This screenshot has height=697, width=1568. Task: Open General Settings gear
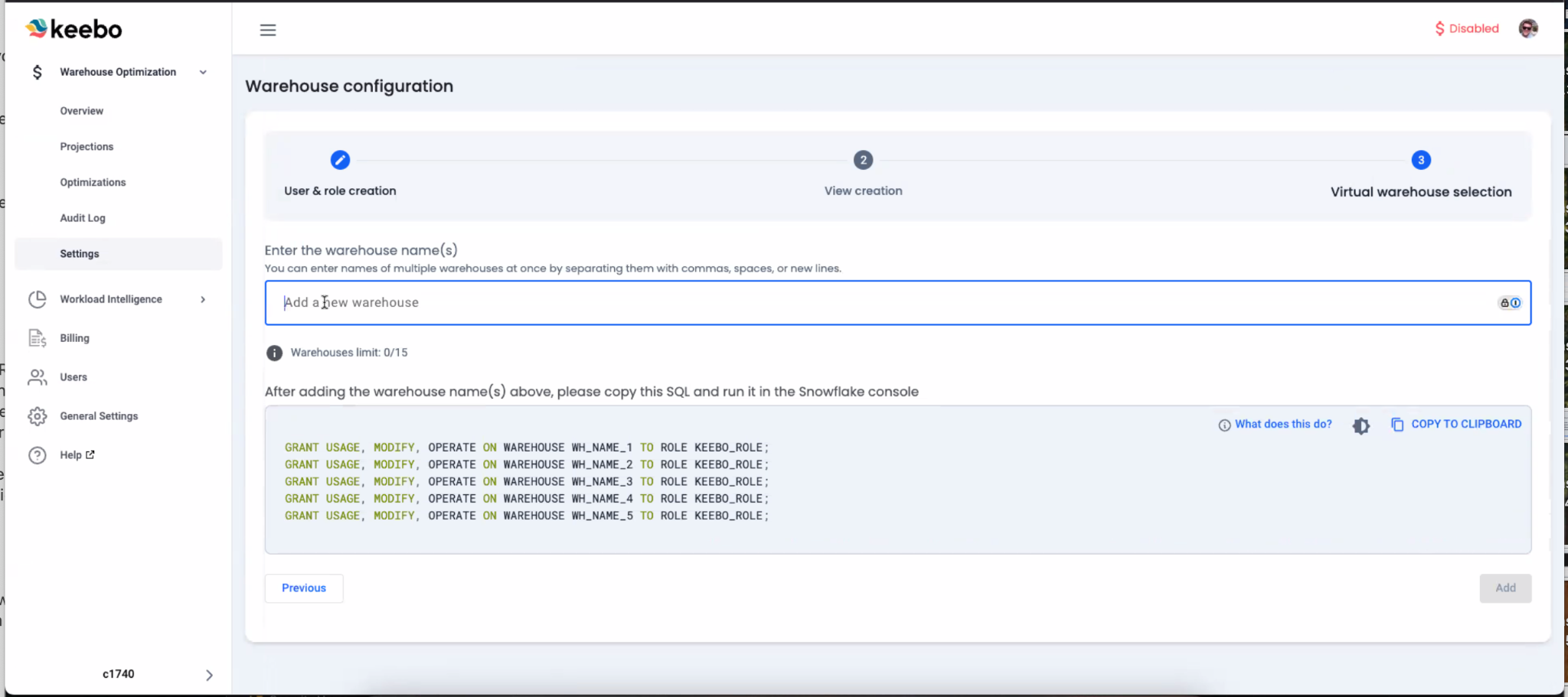click(x=38, y=416)
